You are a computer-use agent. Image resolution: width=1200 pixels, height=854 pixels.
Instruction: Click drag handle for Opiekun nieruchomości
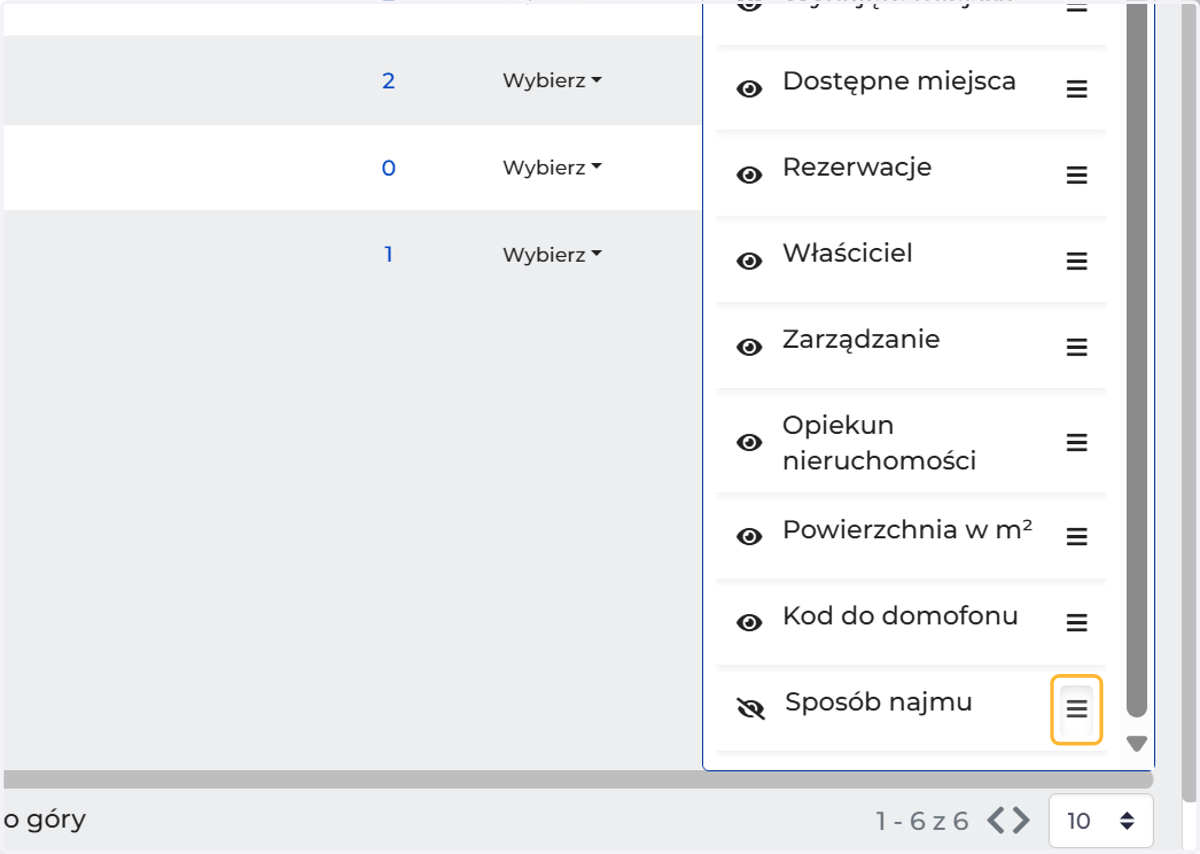point(1076,442)
